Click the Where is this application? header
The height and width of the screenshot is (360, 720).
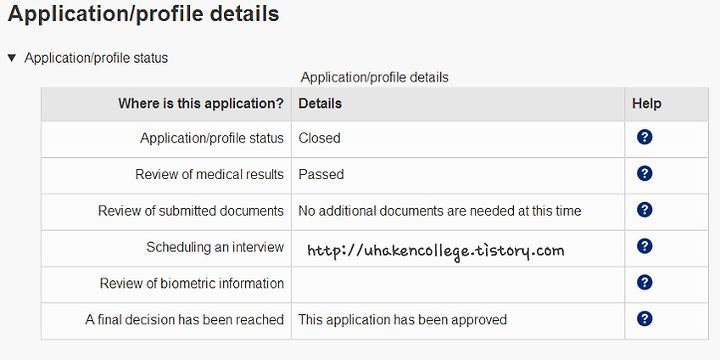(x=201, y=104)
